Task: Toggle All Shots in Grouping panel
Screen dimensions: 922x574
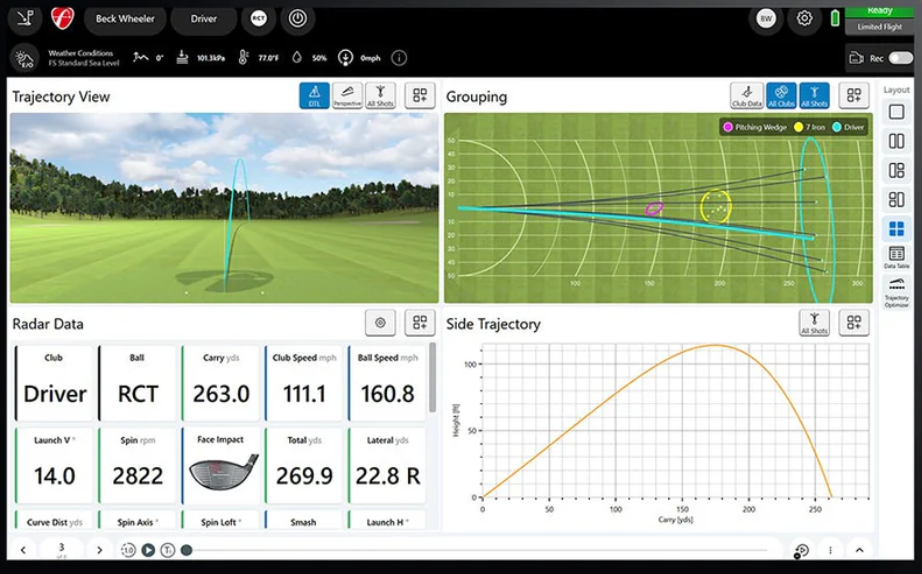Action: click(x=814, y=95)
